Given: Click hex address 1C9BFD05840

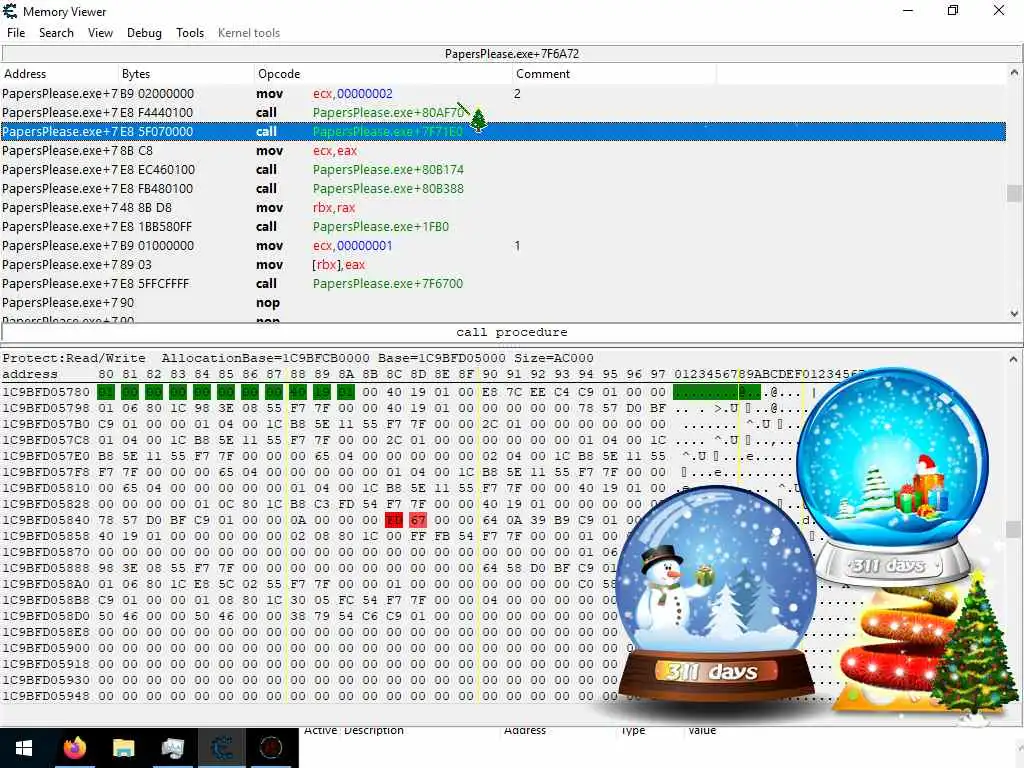Looking at the screenshot, I should (x=46, y=520).
